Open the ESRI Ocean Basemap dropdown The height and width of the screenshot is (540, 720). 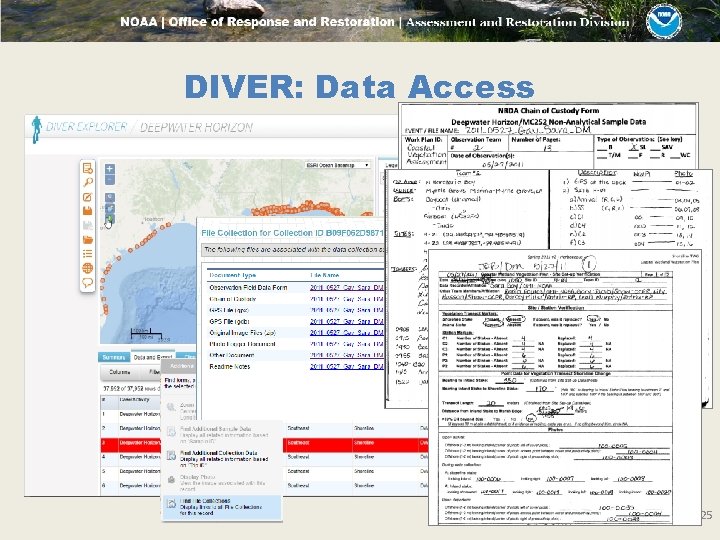pyautogui.click(x=338, y=165)
